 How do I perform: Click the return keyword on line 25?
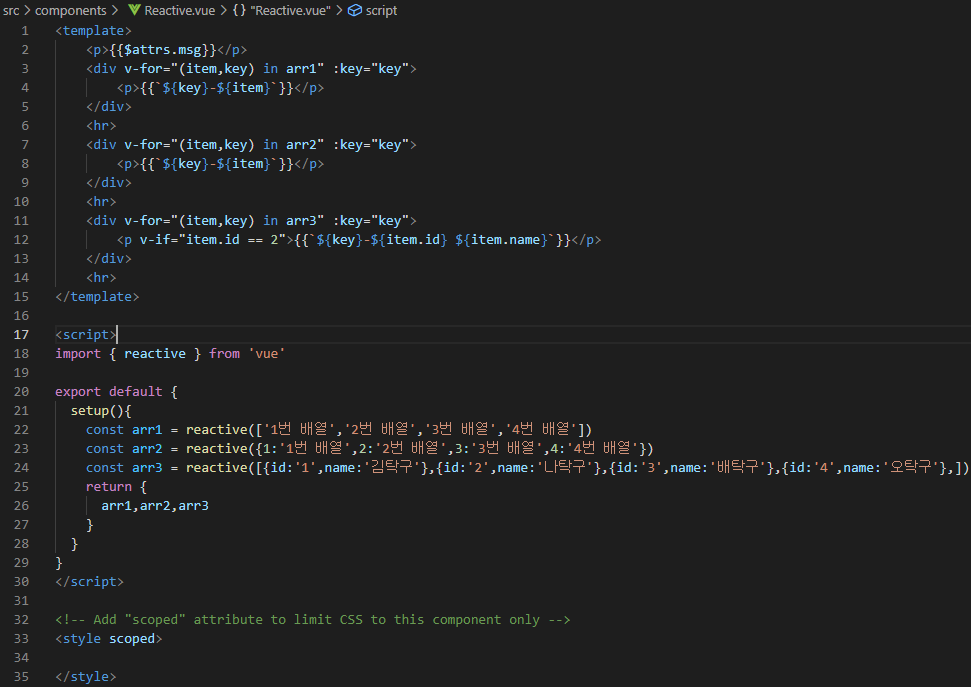click(x=109, y=487)
